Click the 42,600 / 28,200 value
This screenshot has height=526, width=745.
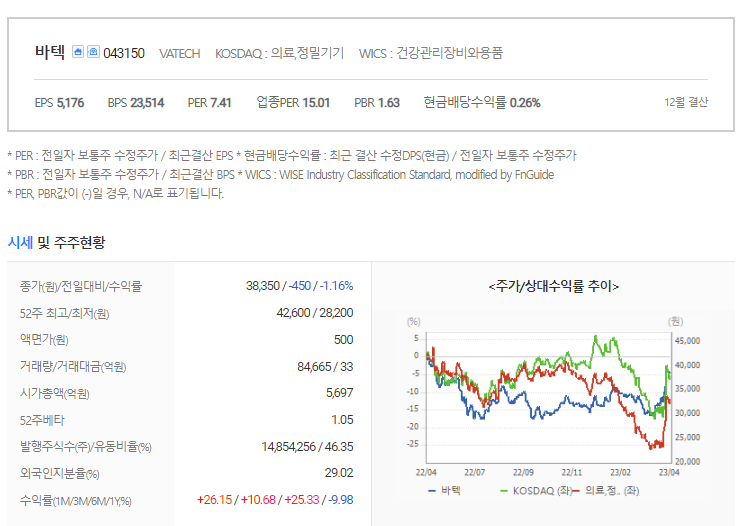tap(315, 313)
